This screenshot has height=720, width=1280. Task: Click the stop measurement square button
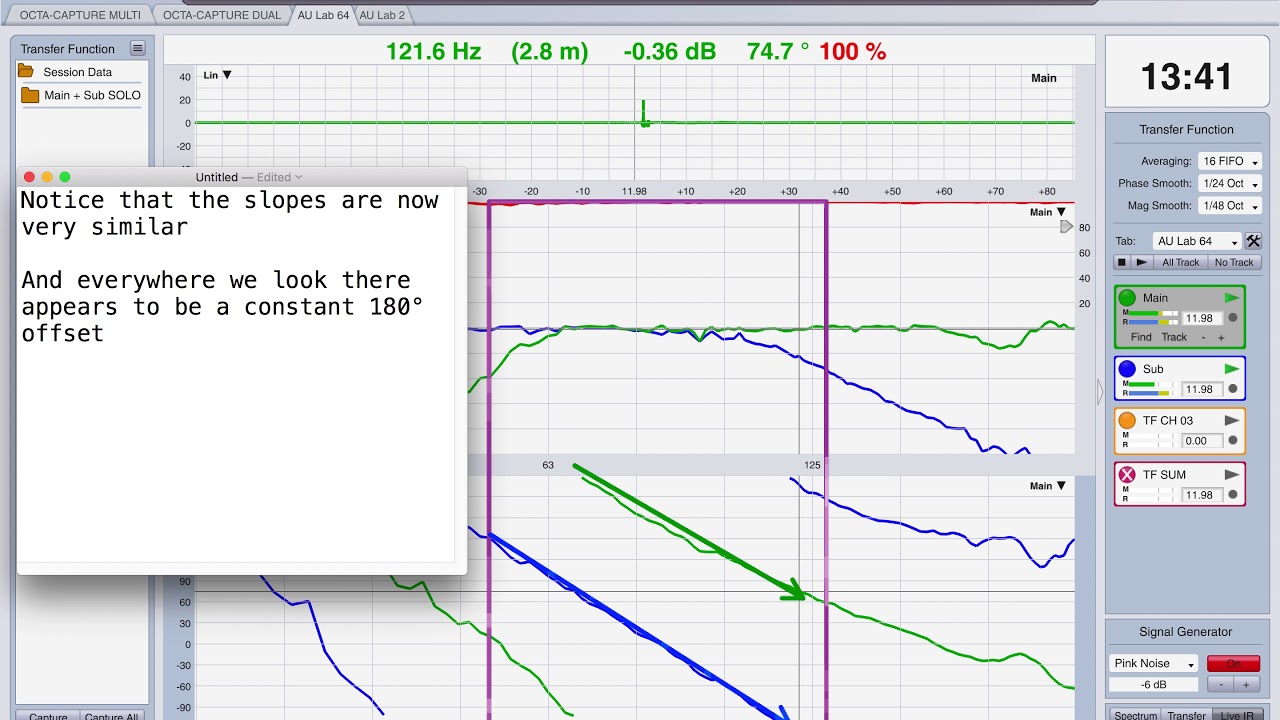[x=1122, y=262]
